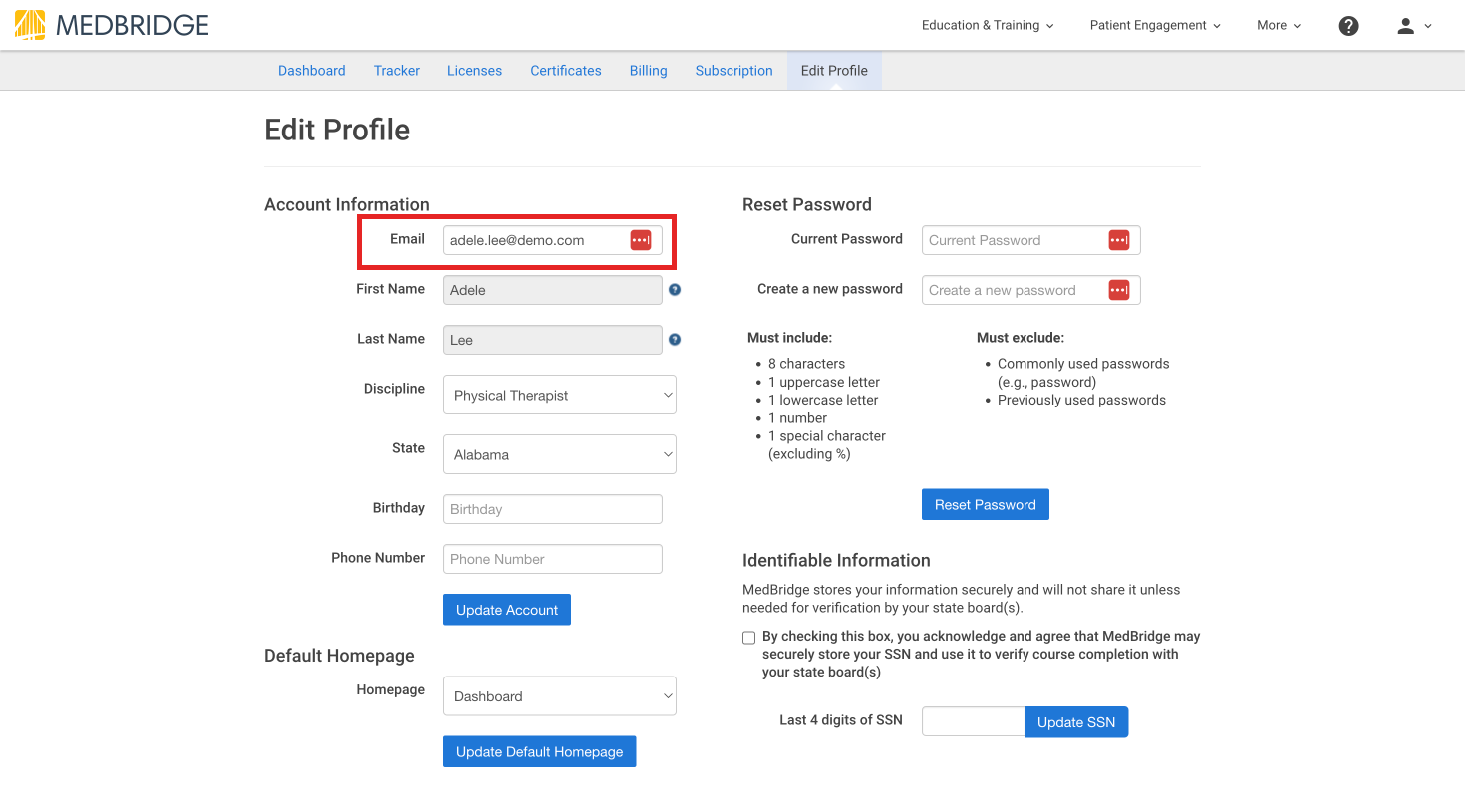Click the 'Default Homepage' heading
This screenshot has height=812, width=1465.
pos(339,656)
